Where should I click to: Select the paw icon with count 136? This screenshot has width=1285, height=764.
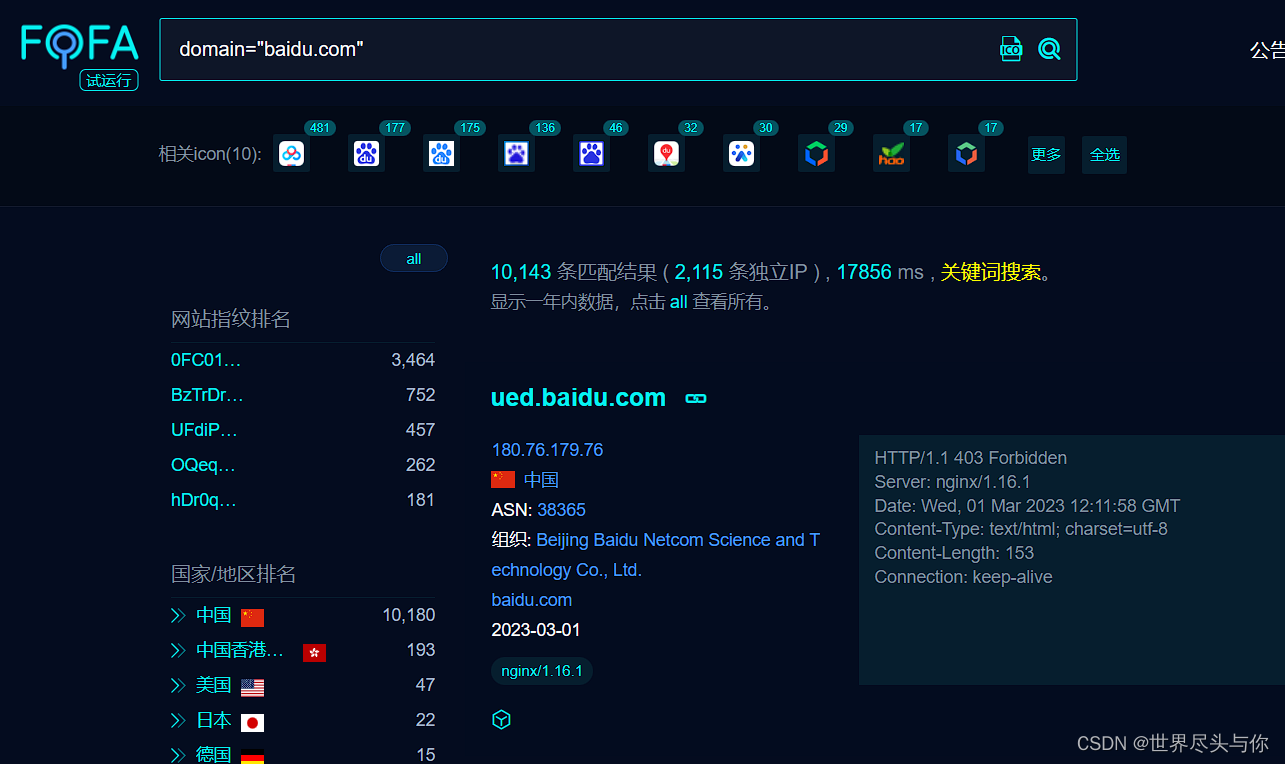point(516,154)
